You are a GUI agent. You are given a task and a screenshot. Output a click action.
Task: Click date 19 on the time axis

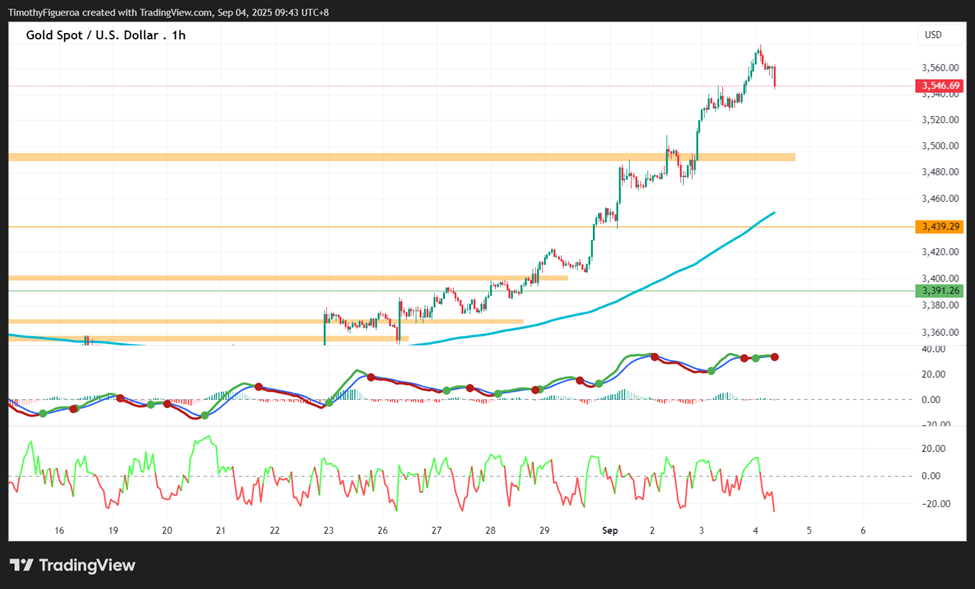click(x=113, y=531)
